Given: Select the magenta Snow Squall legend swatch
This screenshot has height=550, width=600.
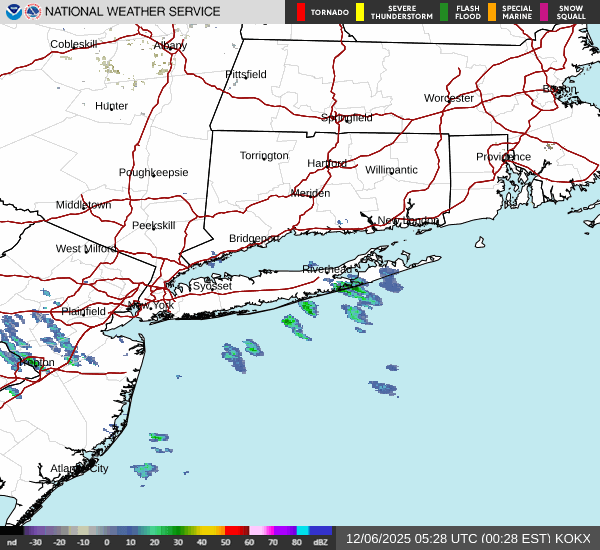Looking at the screenshot, I should (544, 12).
